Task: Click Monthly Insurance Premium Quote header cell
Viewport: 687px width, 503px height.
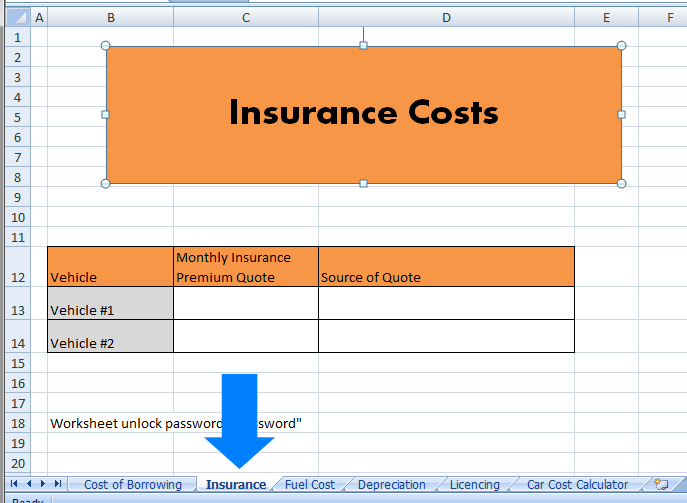Action: pos(246,267)
